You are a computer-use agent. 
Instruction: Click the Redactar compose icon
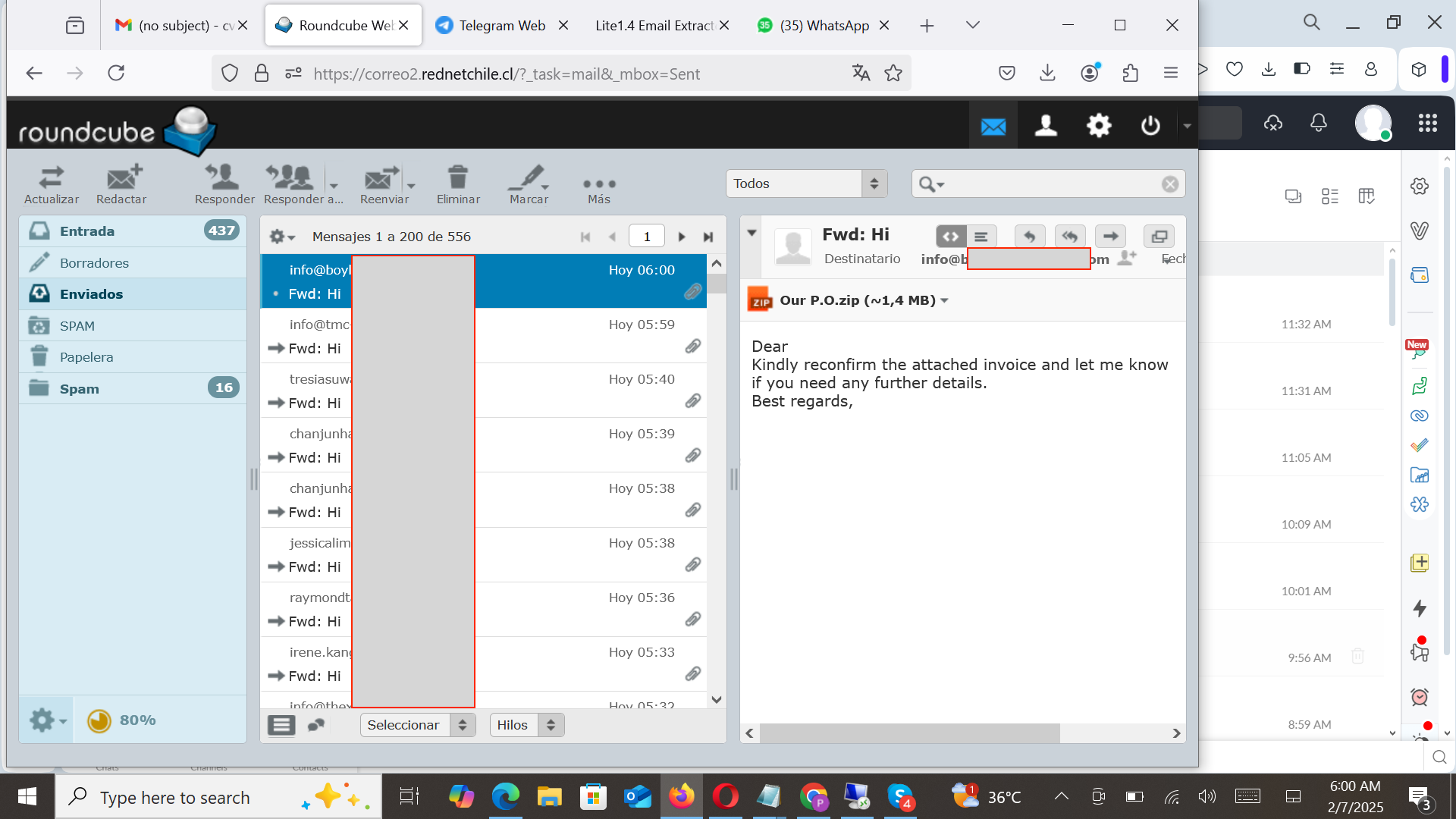coord(122,179)
